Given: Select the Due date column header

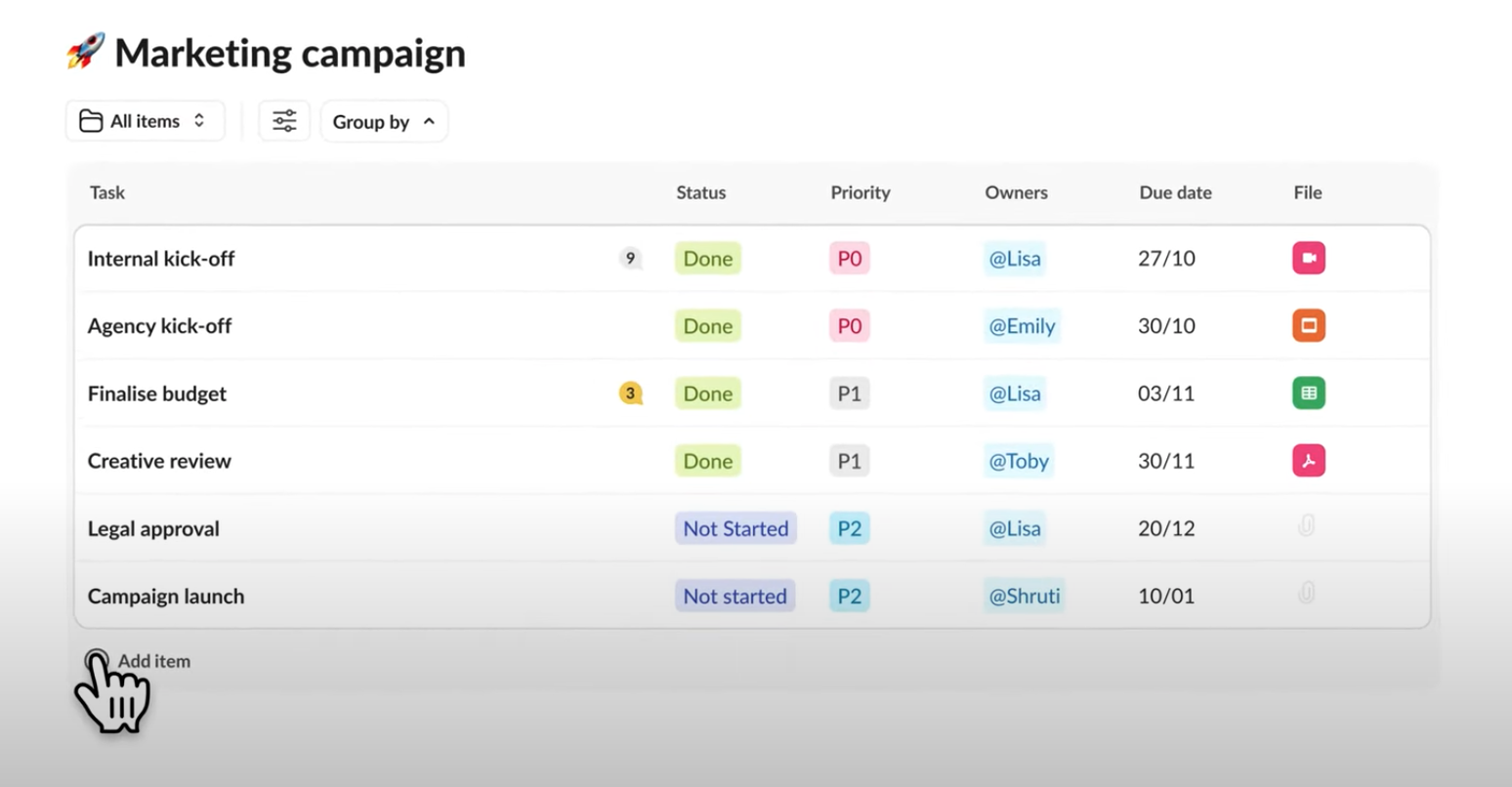Looking at the screenshot, I should click(1175, 192).
